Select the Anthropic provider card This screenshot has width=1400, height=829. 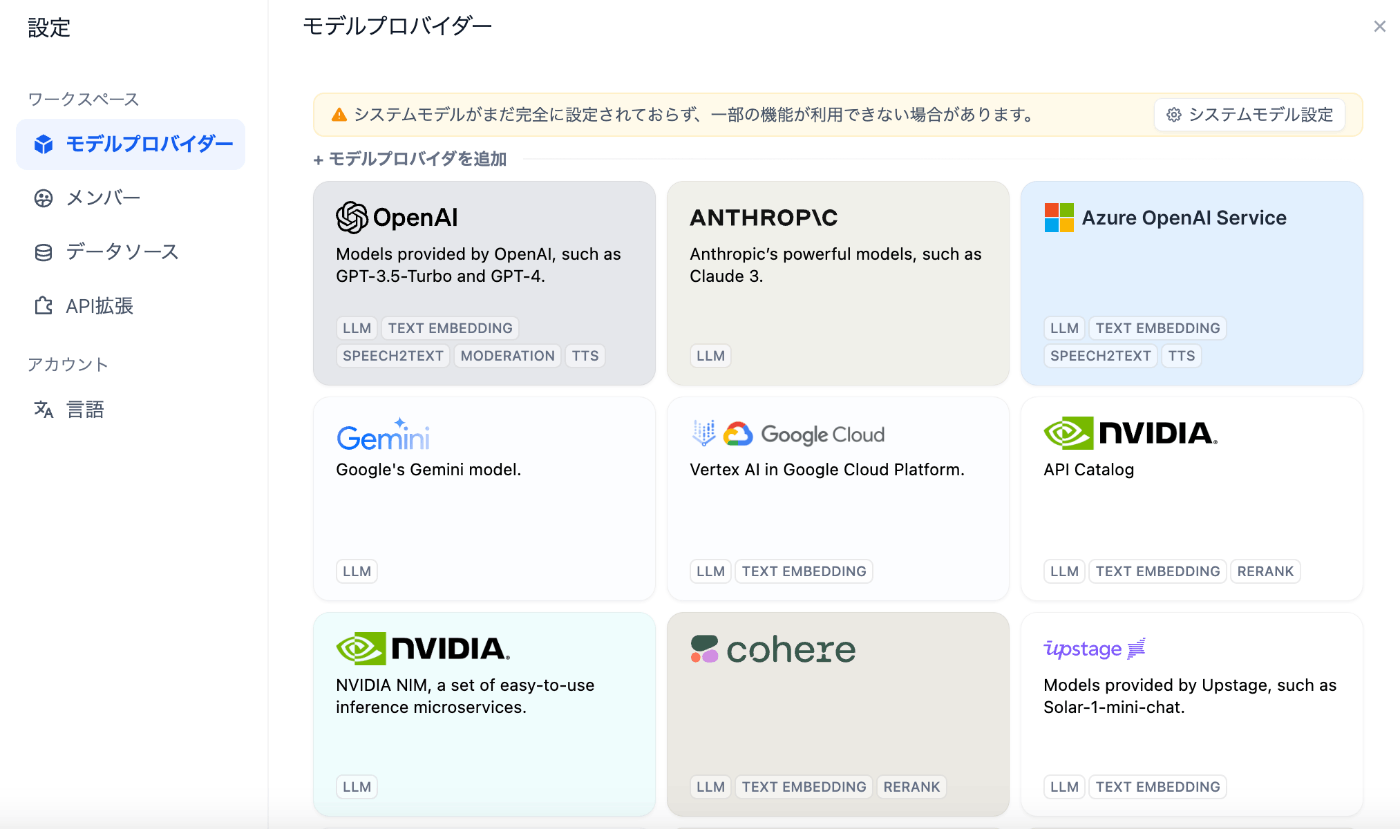[838, 283]
